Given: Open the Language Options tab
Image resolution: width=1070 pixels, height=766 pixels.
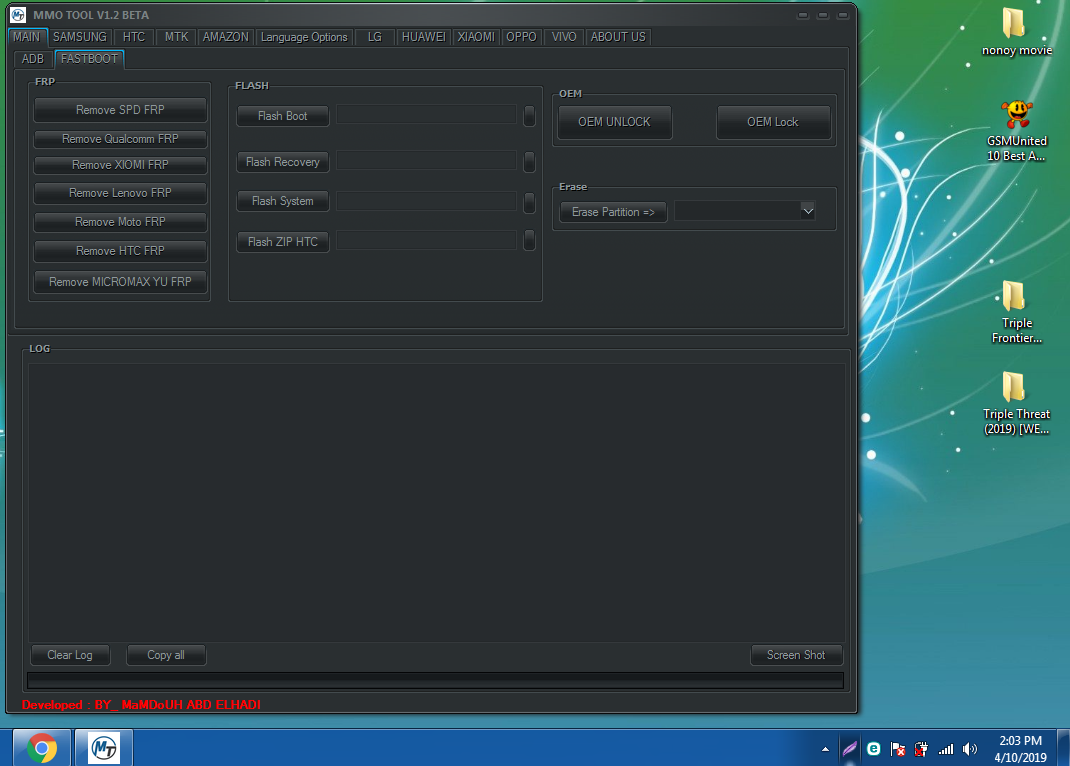Looking at the screenshot, I should [x=304, y=37].
